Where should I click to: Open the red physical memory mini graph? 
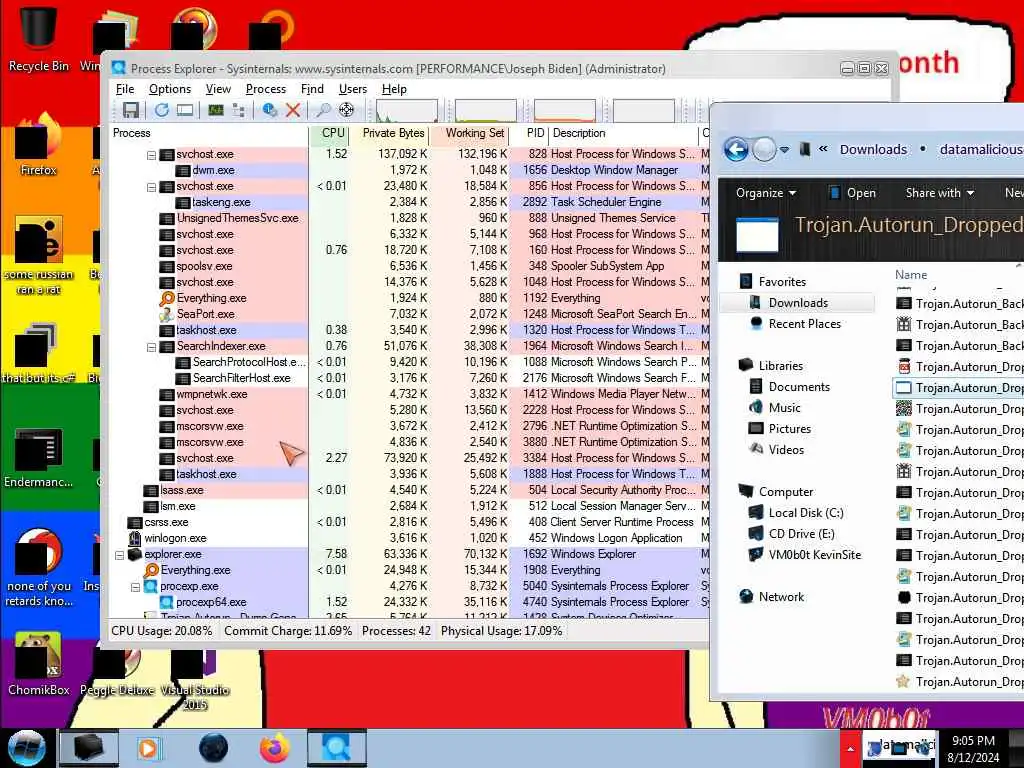[x=564, y=110]
